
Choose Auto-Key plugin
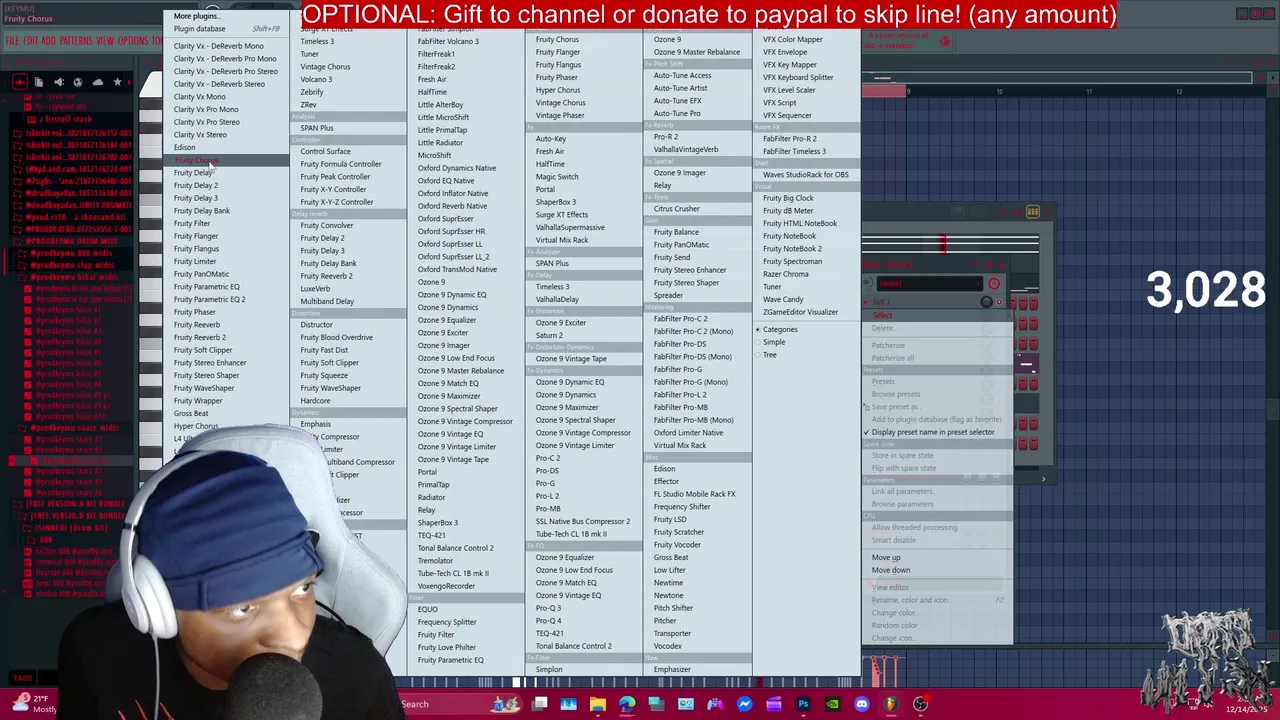(551, 139)
